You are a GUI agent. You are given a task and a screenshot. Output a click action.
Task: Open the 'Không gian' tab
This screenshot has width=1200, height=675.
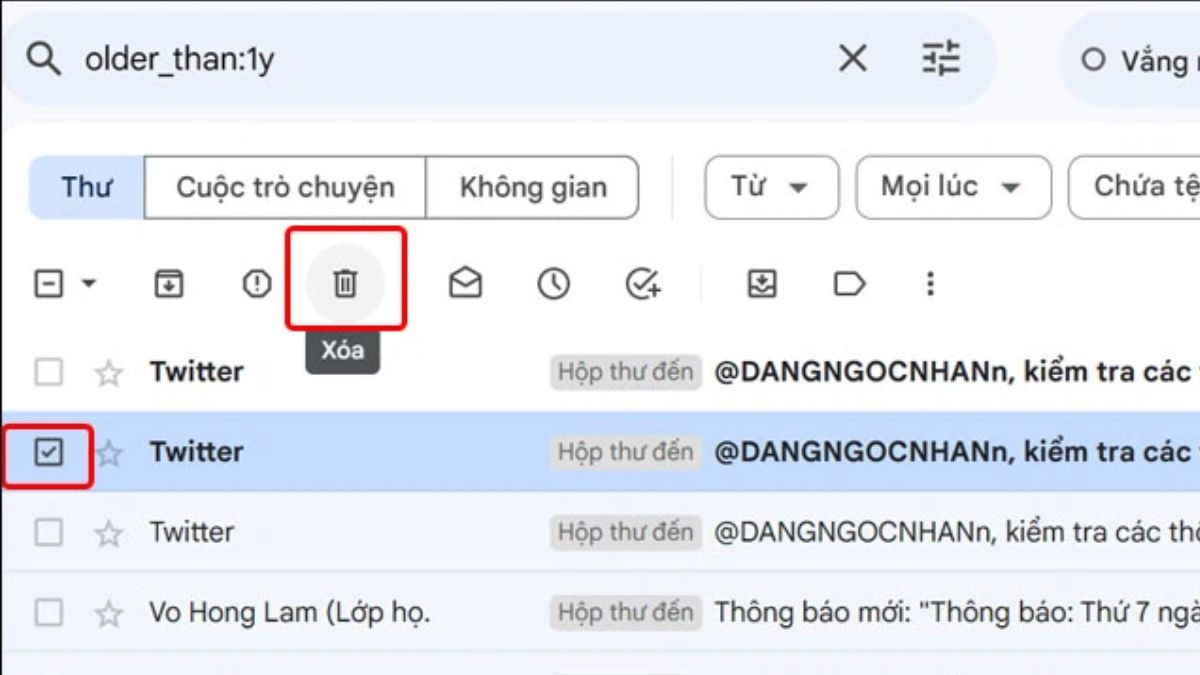(534, 186)
